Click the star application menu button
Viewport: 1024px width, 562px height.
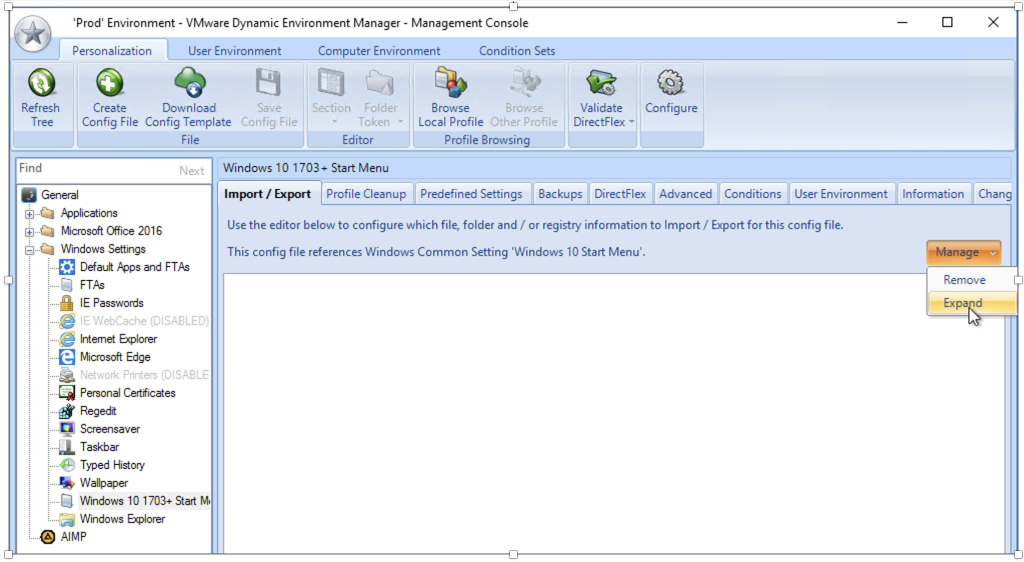point(33,34)
